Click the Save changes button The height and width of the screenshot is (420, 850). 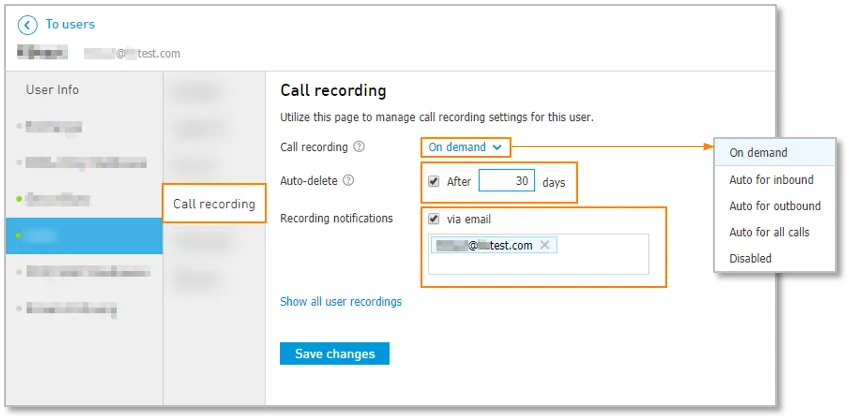pos(334,354)
